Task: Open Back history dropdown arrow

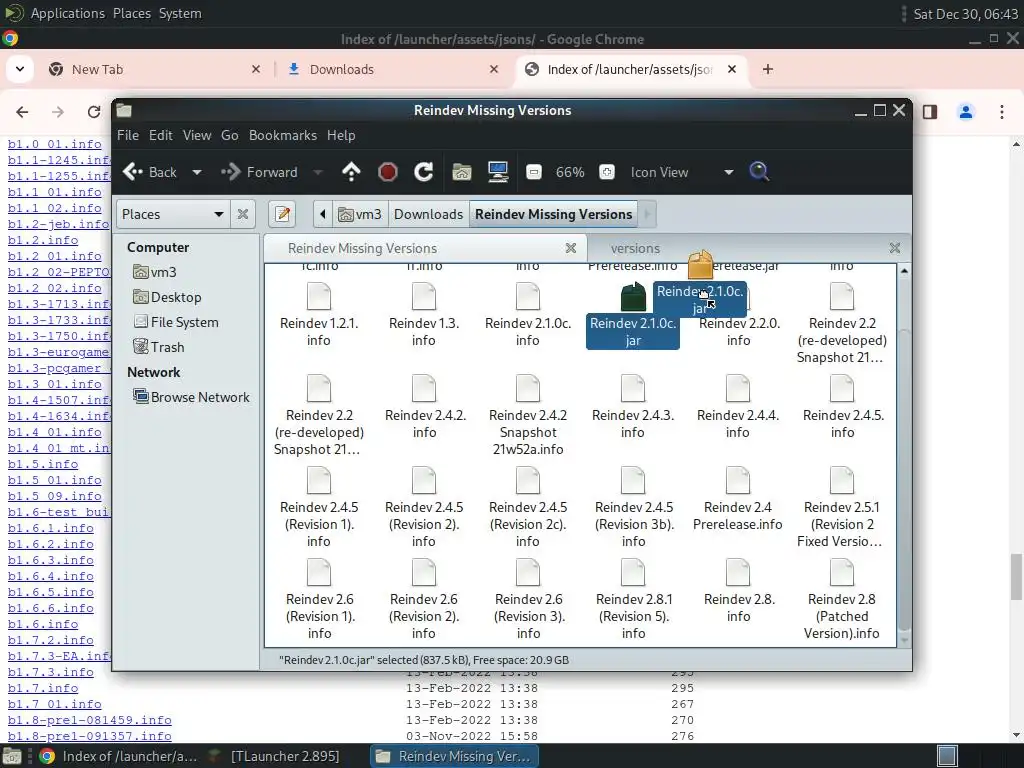Action: pyautogui.click(x=197, y=172)
